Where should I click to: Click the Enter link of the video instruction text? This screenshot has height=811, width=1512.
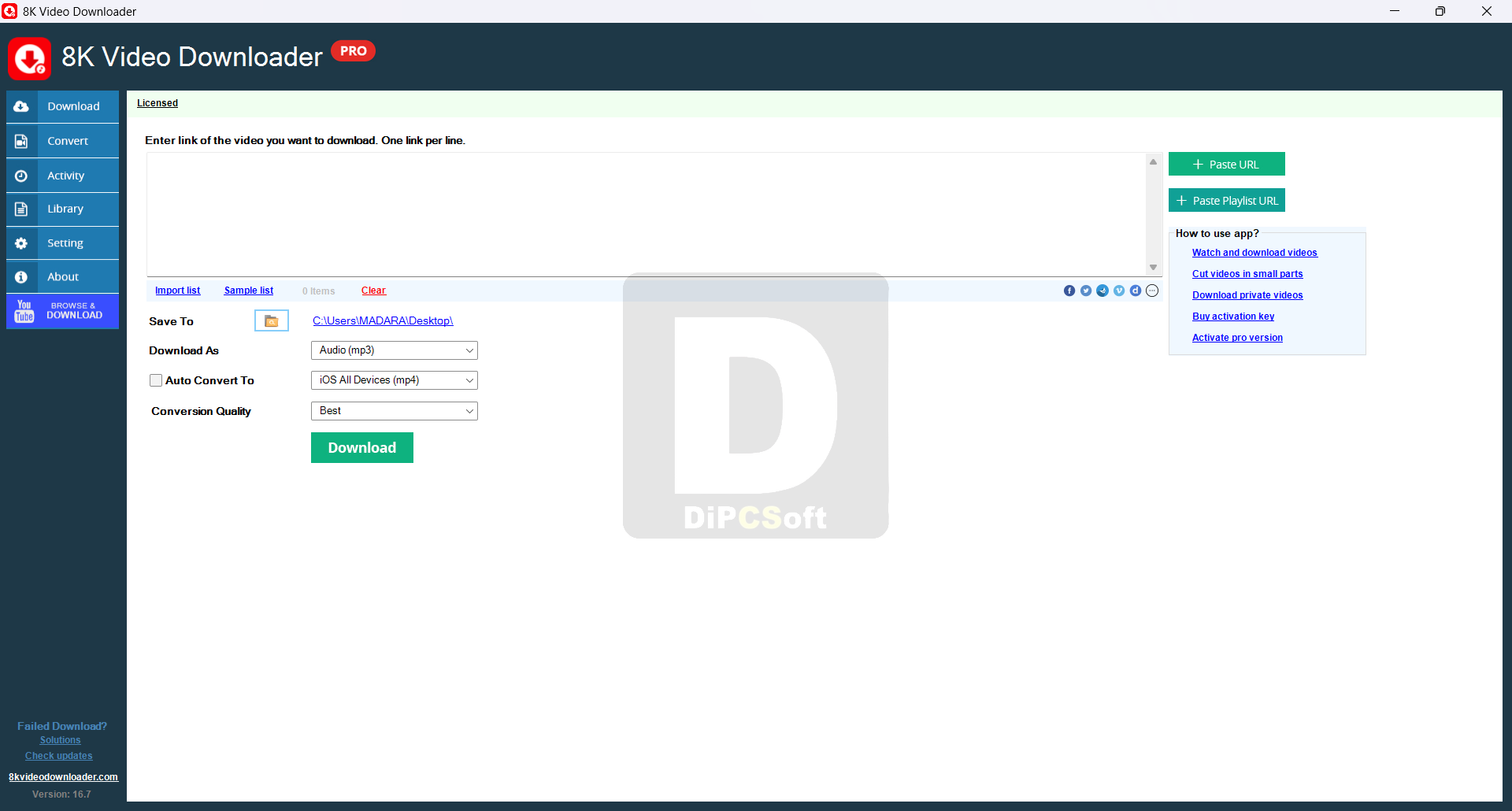[305, 140]
